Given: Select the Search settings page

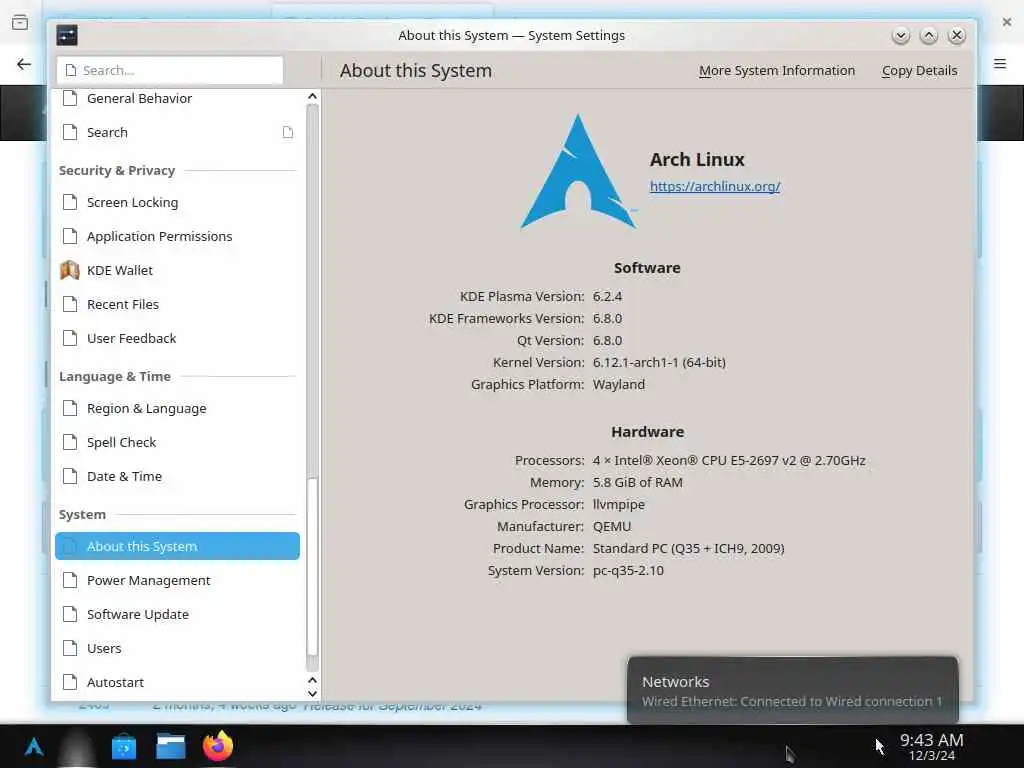Looking at the screenshot, I should 178,133.
